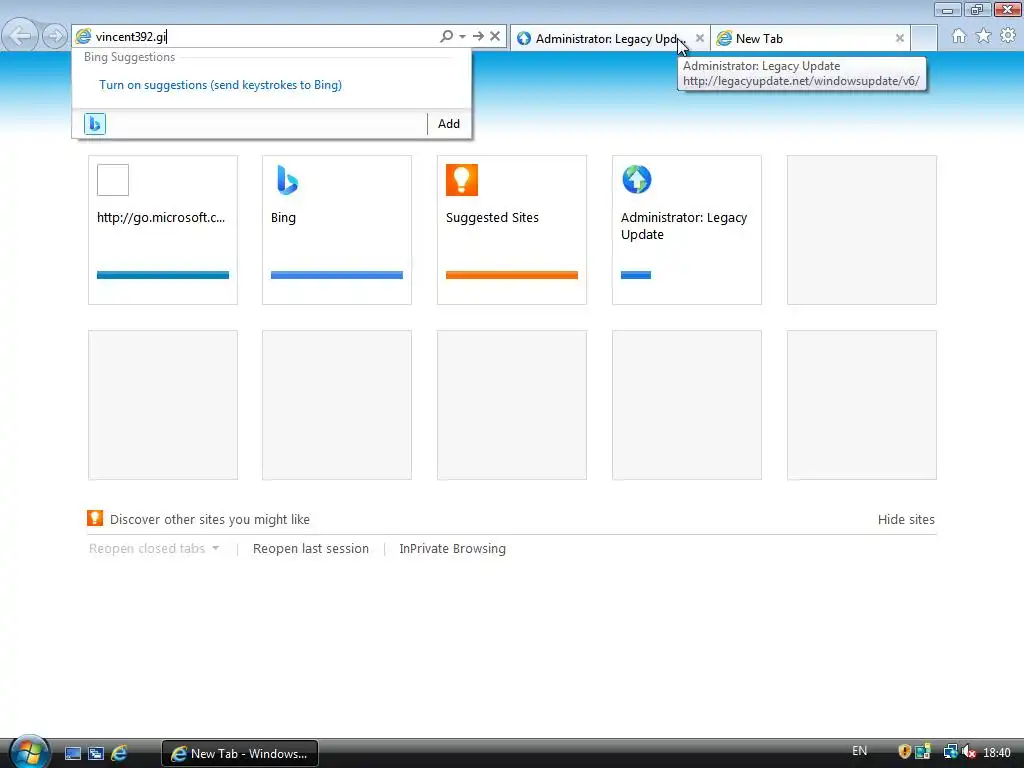This screenshot has height=768, width=1024.
Task: Click the Back navigation arrow
Action: pyautogui.click(x=20, y=36)
